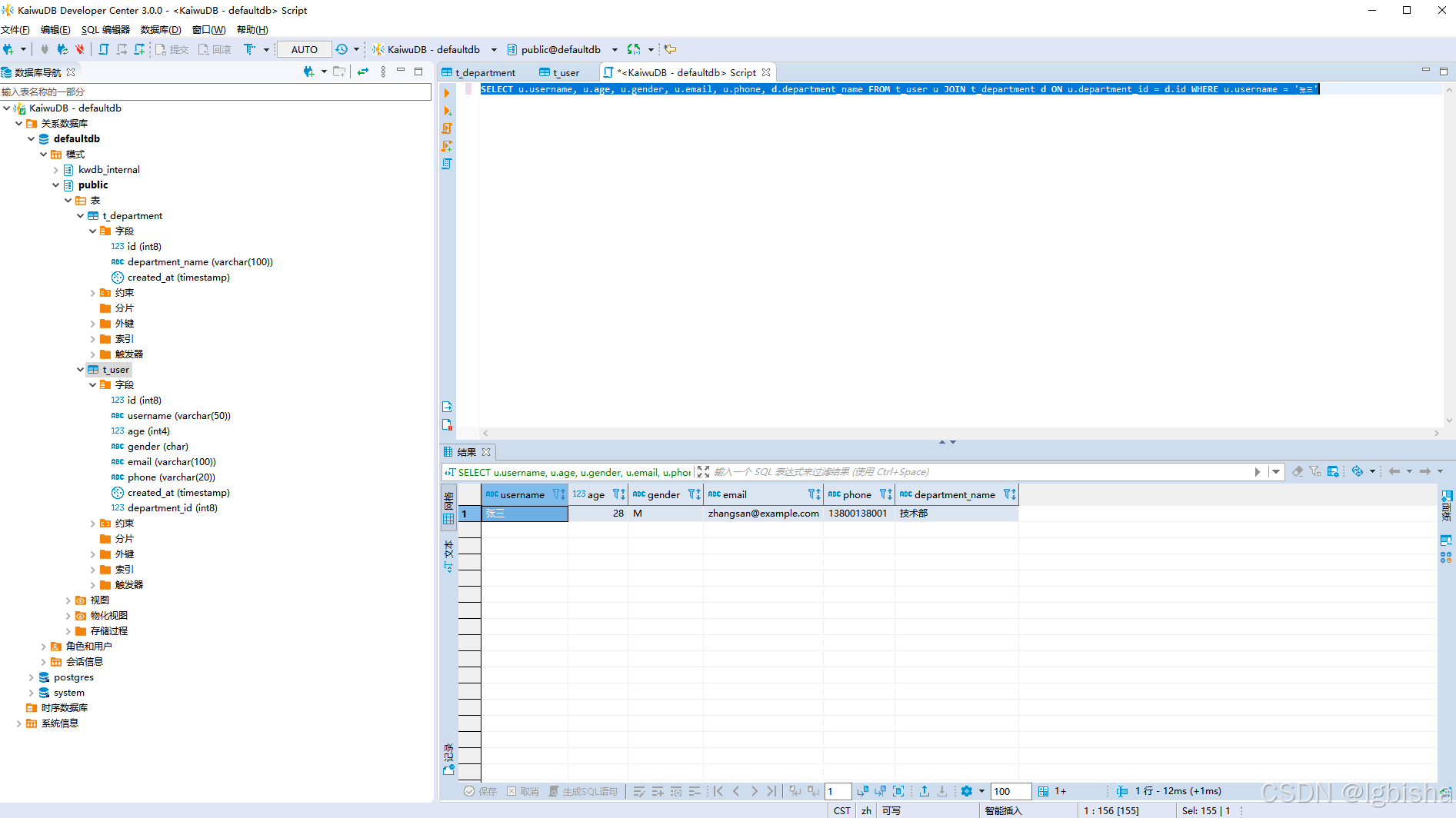Go to the last row of results

point(771,791)
